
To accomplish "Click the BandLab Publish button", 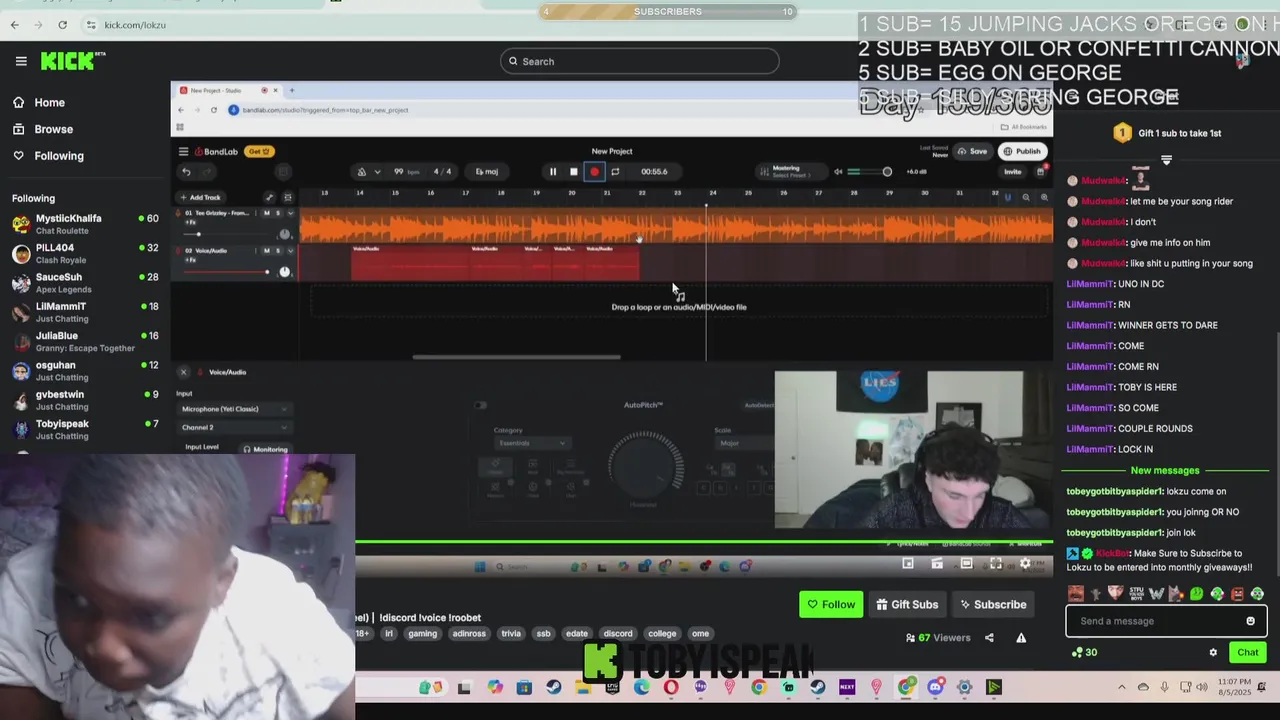I will point(1022,151).
